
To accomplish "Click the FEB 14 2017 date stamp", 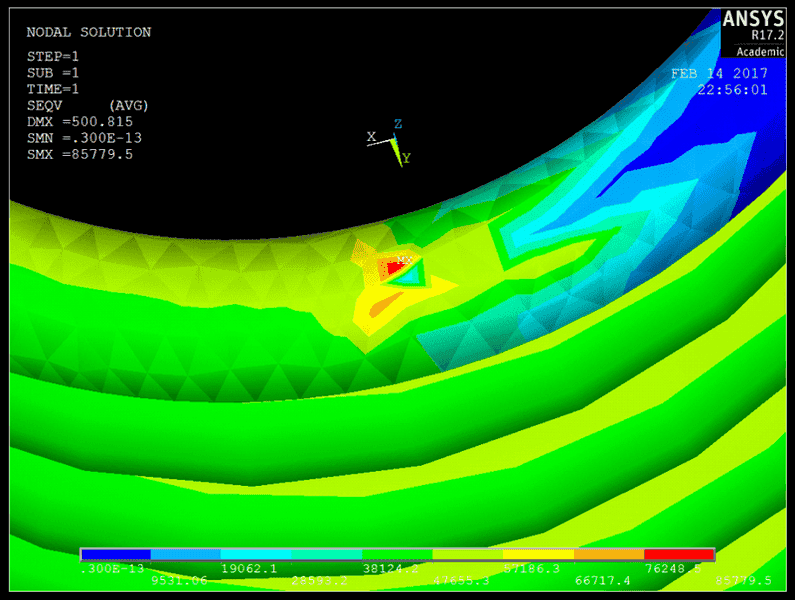I will (718, 73).
